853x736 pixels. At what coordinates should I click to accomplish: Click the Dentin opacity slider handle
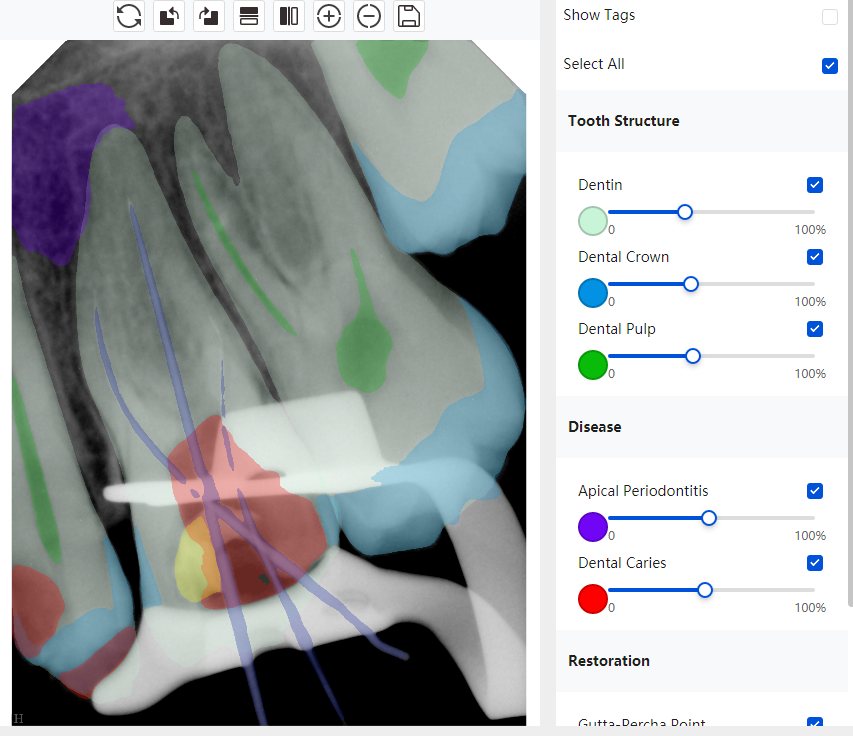pyautogui.click(x=685, y=212)
